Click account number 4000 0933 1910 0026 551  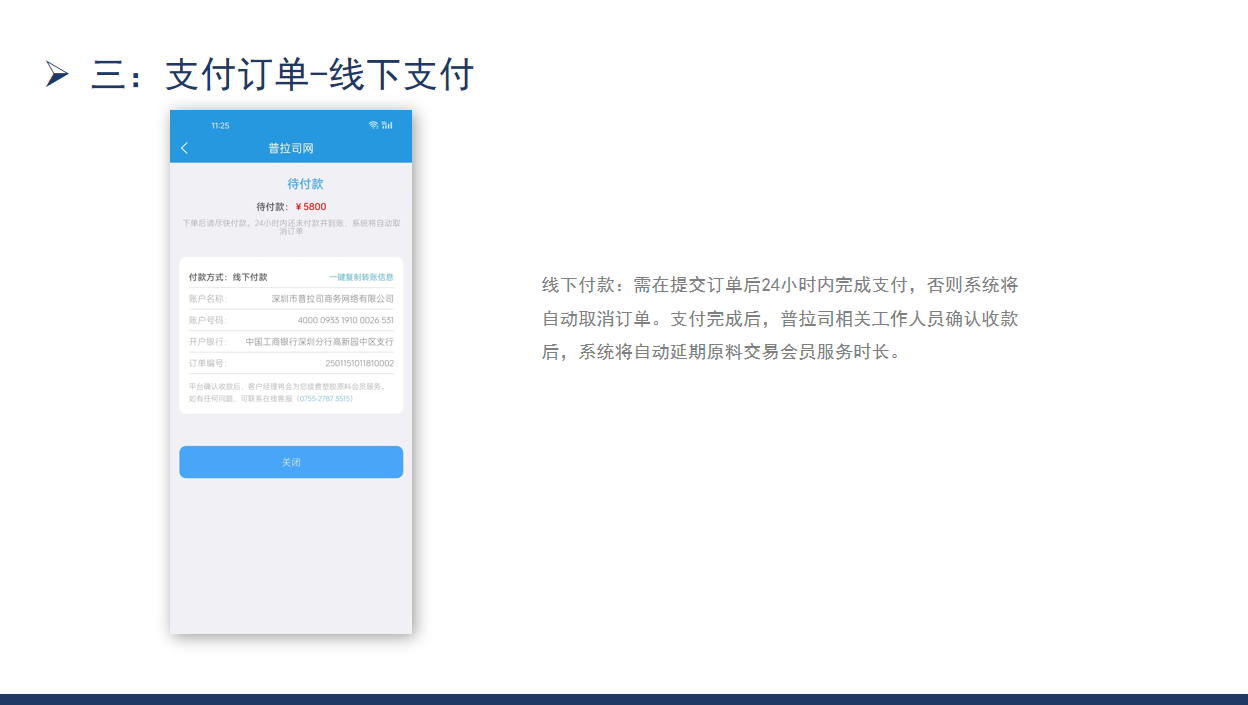coord(346,320)
